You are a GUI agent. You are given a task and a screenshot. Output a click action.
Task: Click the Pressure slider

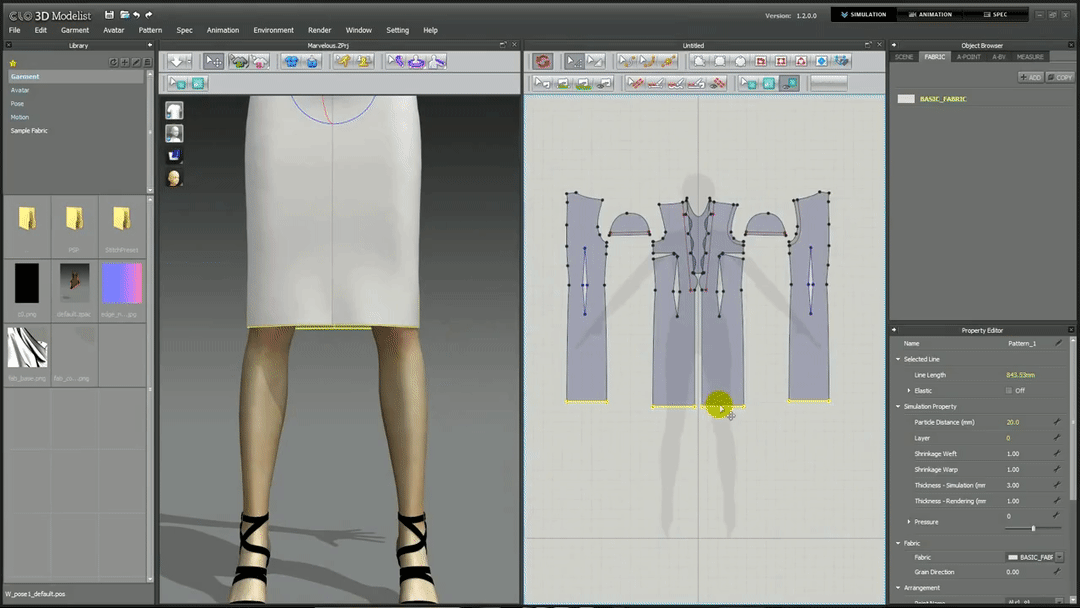[1032, 528]
